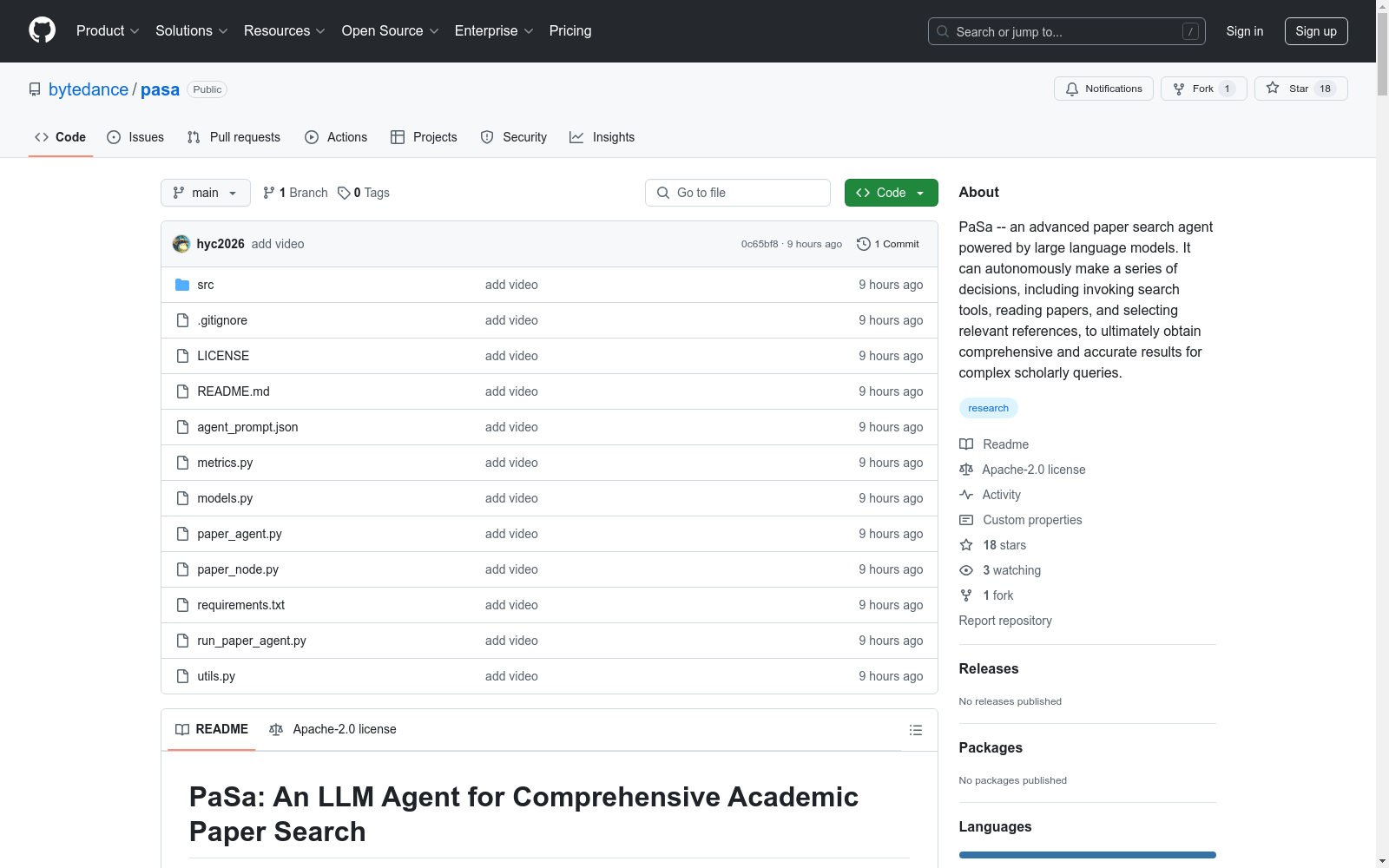Click the README.md file icon

pos(182,391)
